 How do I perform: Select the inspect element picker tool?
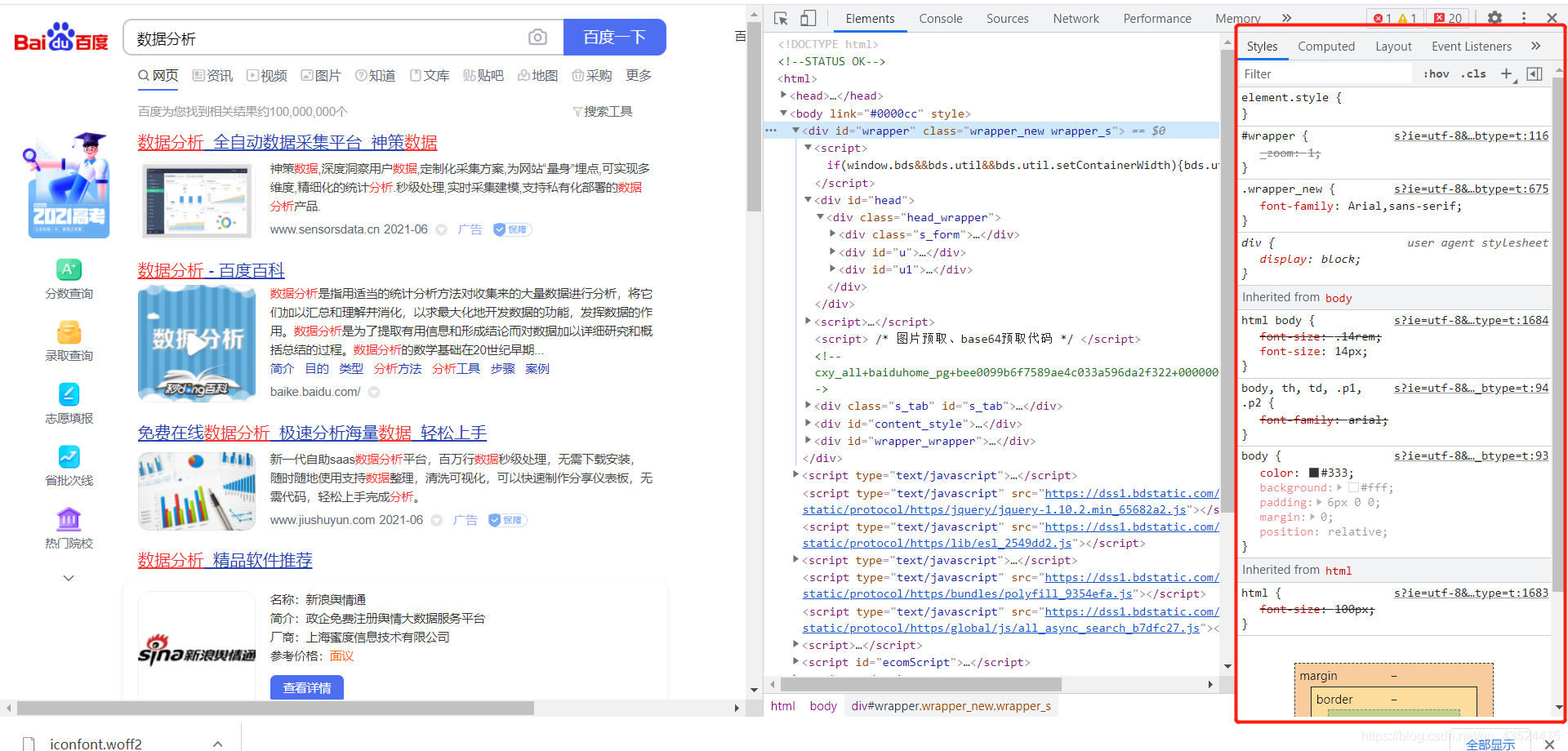(781, 18)
